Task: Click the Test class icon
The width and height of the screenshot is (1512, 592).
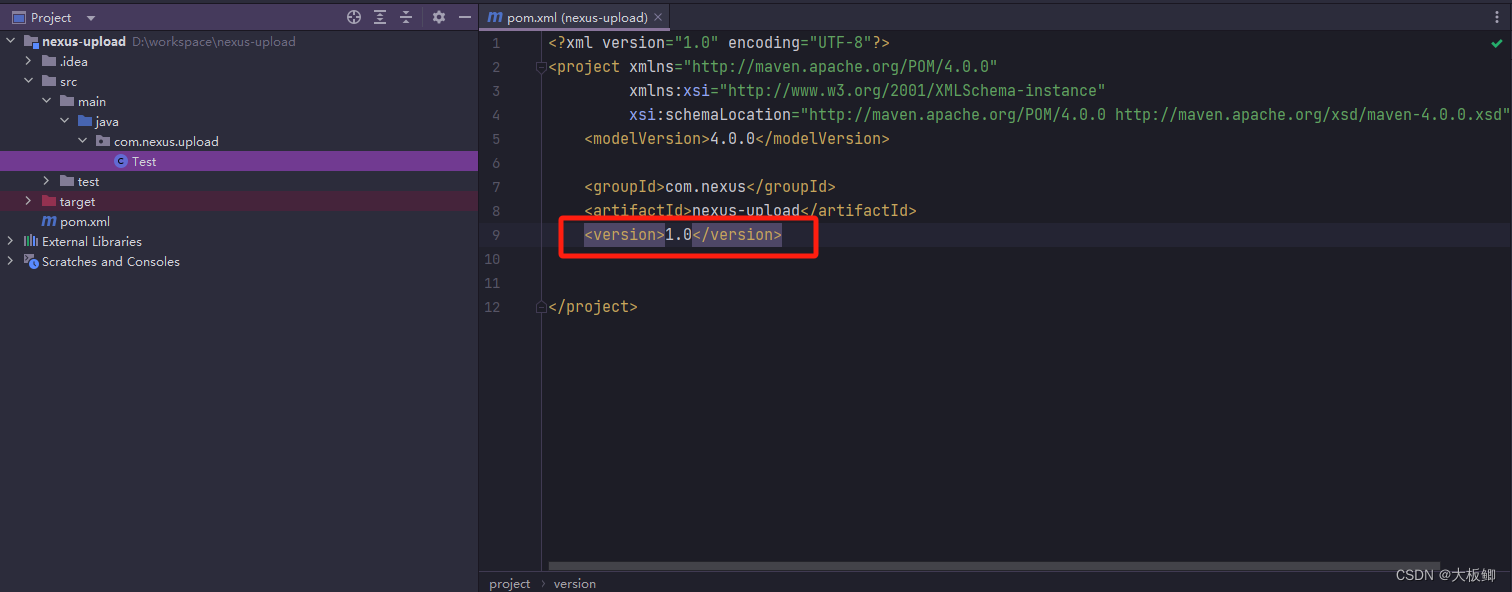Action: pos(121,161)
